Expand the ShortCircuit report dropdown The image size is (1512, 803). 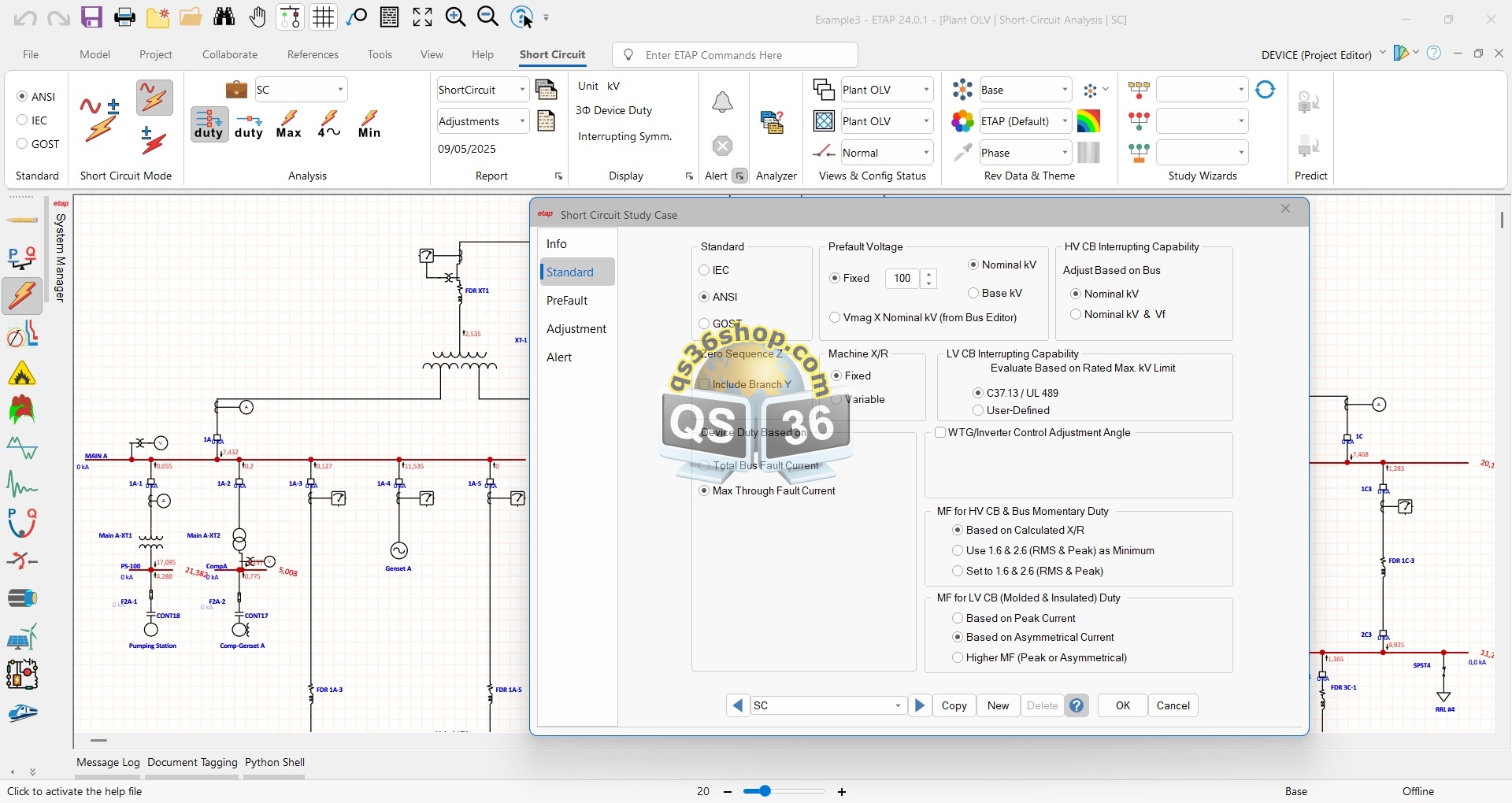coord(522,90)
